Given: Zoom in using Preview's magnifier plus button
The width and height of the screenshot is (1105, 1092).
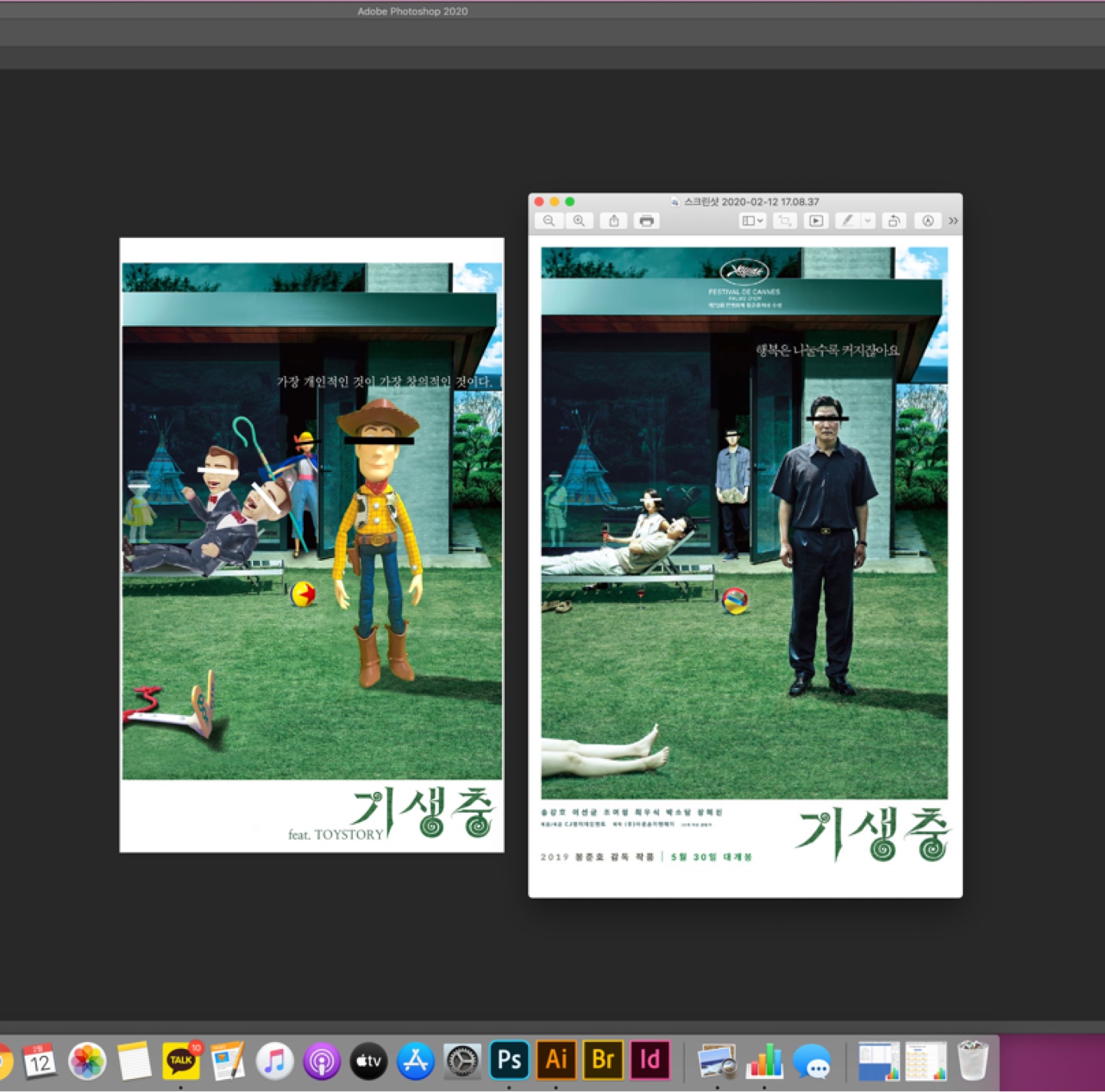Looking at the screenshot, I should (579, 221).
